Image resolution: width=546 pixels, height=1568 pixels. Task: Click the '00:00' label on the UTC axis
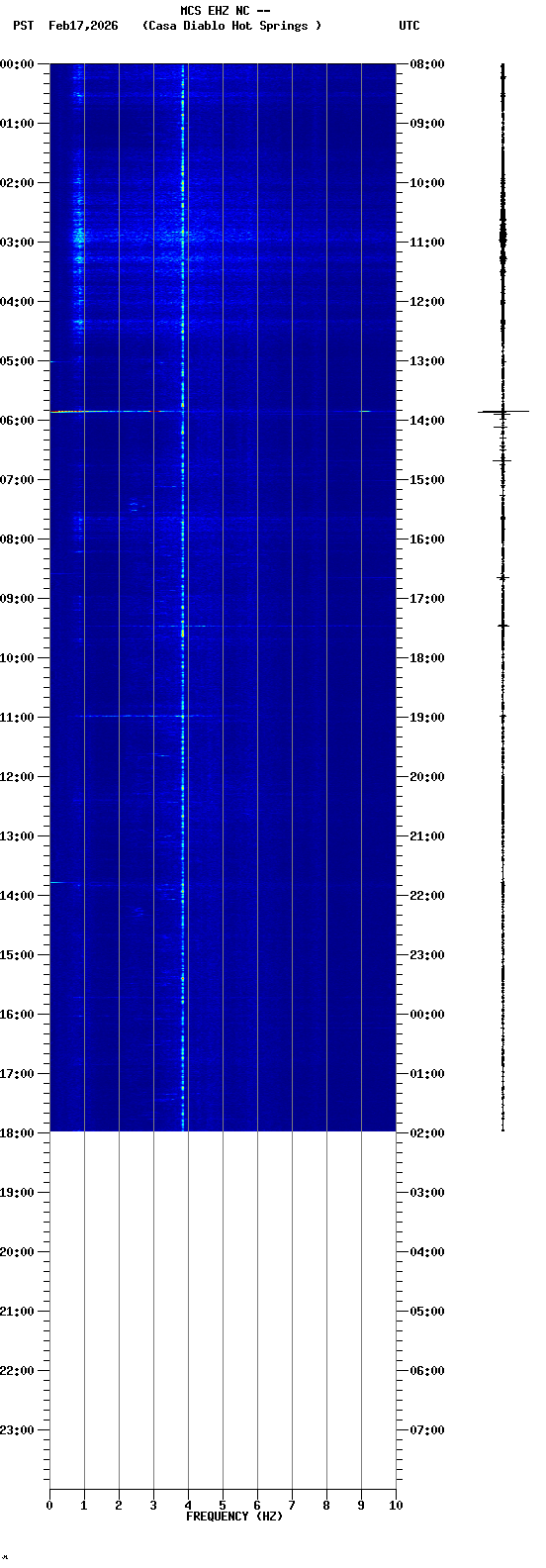(x=426, y=1014)
